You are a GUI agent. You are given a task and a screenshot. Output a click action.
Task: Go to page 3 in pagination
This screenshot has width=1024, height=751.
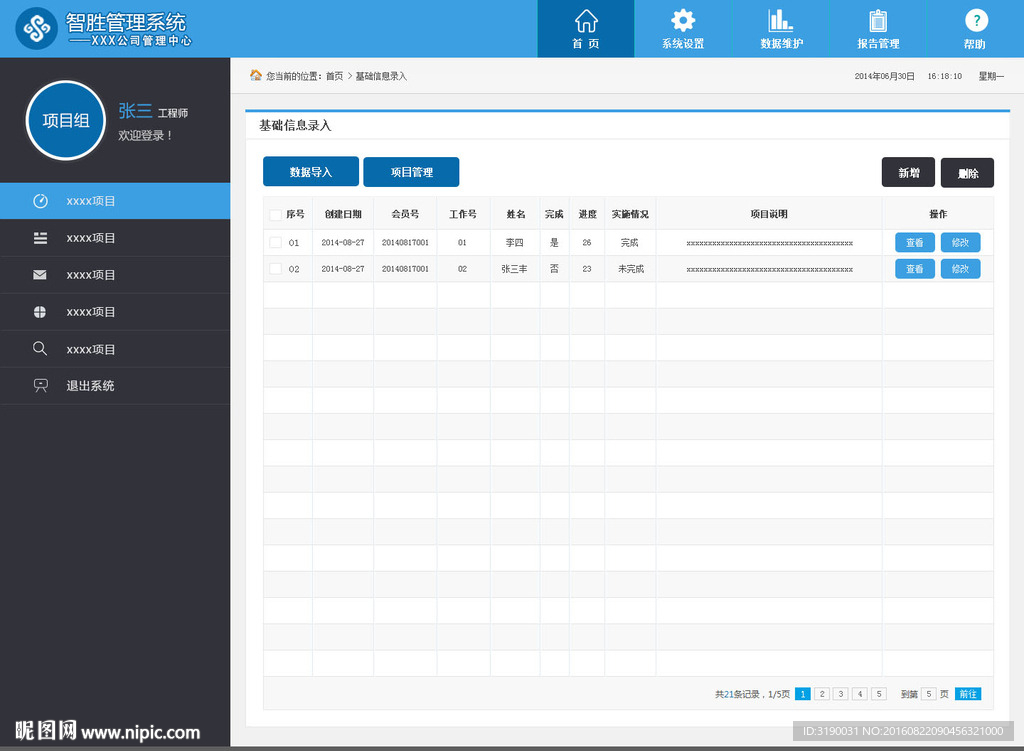(841, 694)
